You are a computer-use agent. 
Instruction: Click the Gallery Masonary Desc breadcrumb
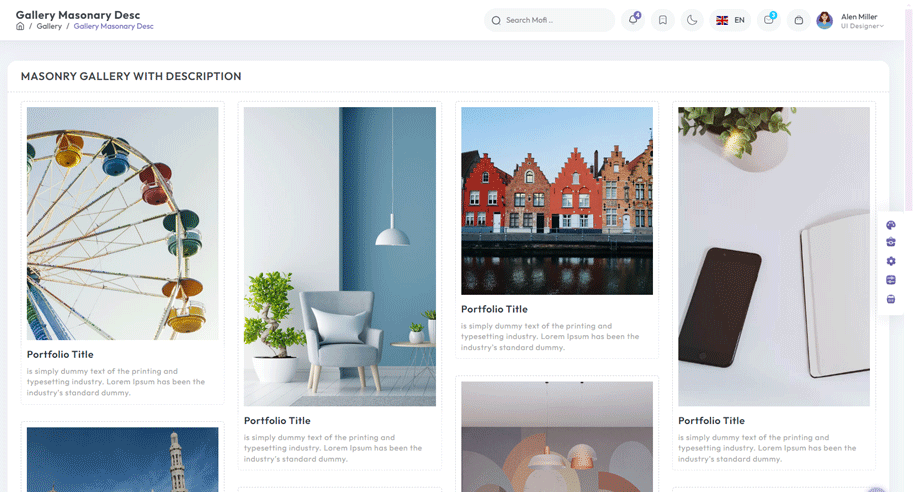tap(113, 26)
